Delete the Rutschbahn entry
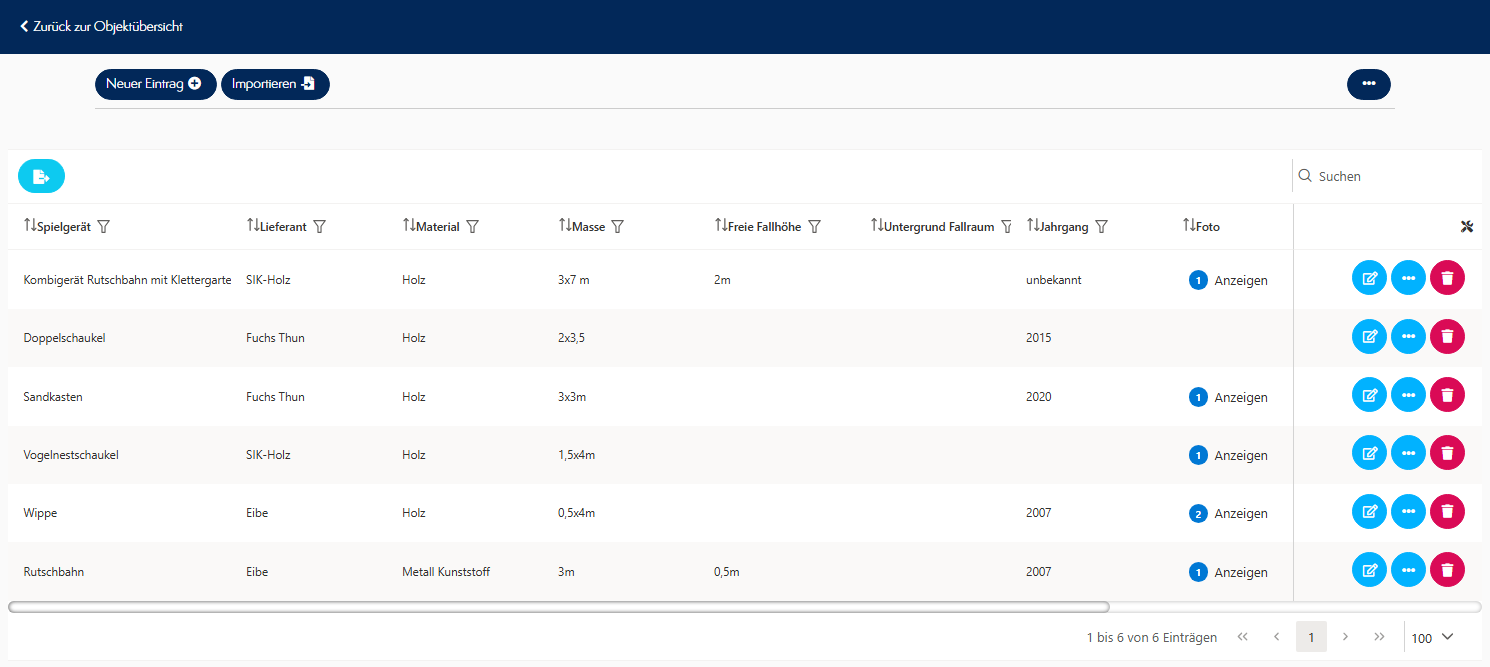This screenshot has height=667, width=1490. (x=1447, y=570)
